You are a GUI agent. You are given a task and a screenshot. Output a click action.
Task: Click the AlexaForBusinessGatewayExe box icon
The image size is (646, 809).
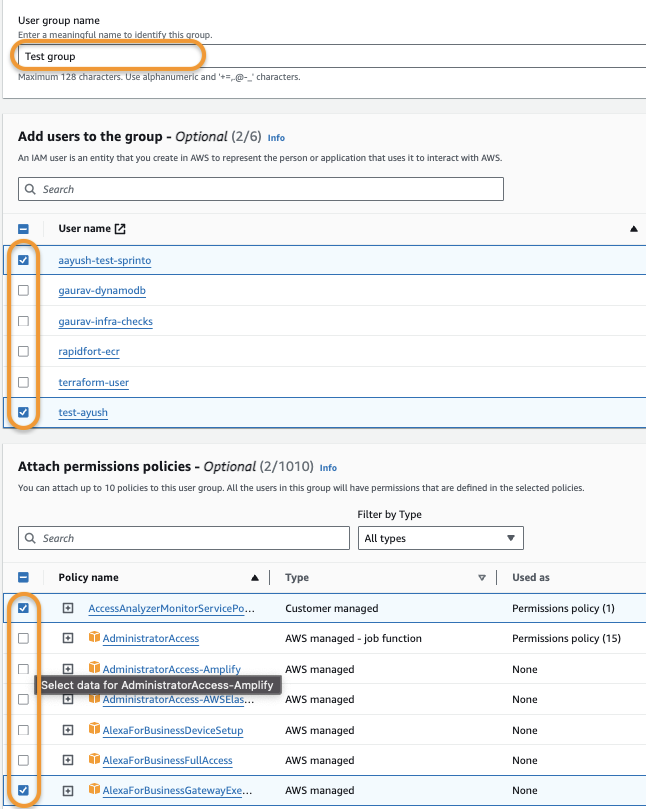94,789
